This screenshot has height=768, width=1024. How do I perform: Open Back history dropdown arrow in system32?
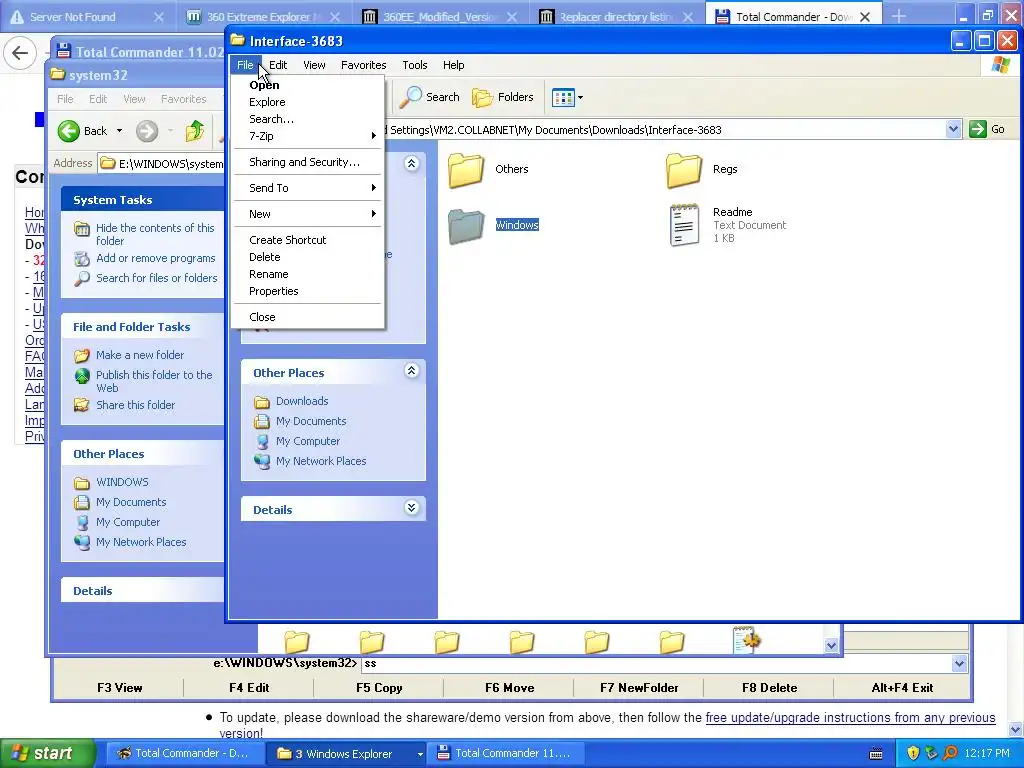pyautogui.click(x=119, y=131)
